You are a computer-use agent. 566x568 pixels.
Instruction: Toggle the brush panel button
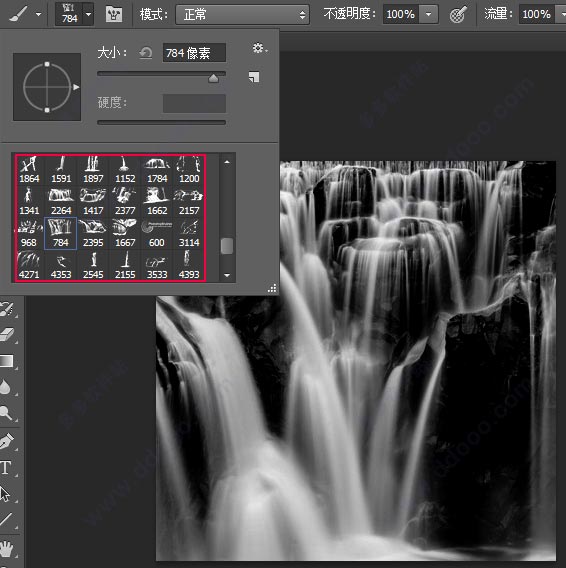pyautogui.click(x=114, y=14)
